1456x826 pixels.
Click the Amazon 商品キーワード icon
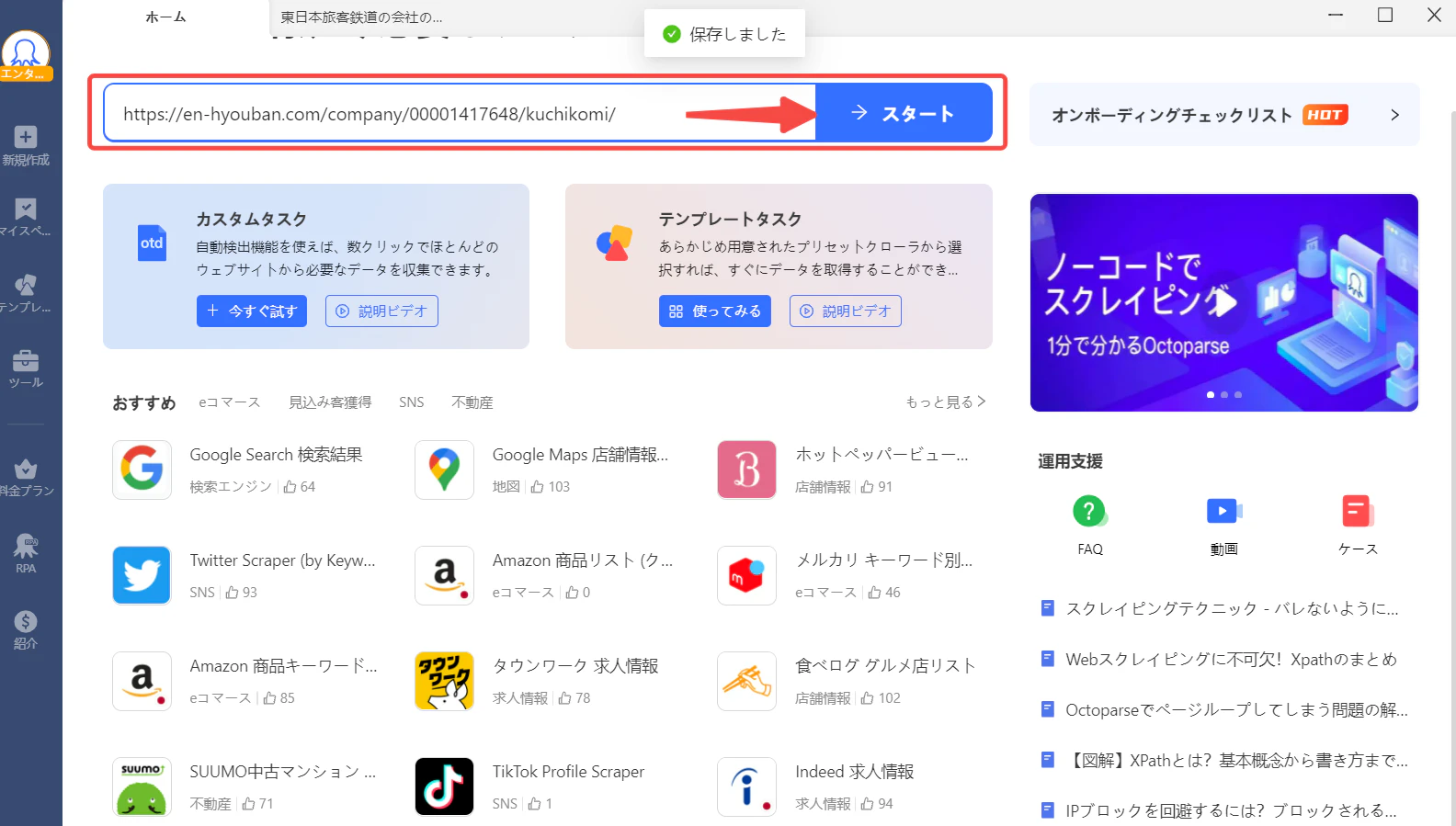(x=142, y=681)
